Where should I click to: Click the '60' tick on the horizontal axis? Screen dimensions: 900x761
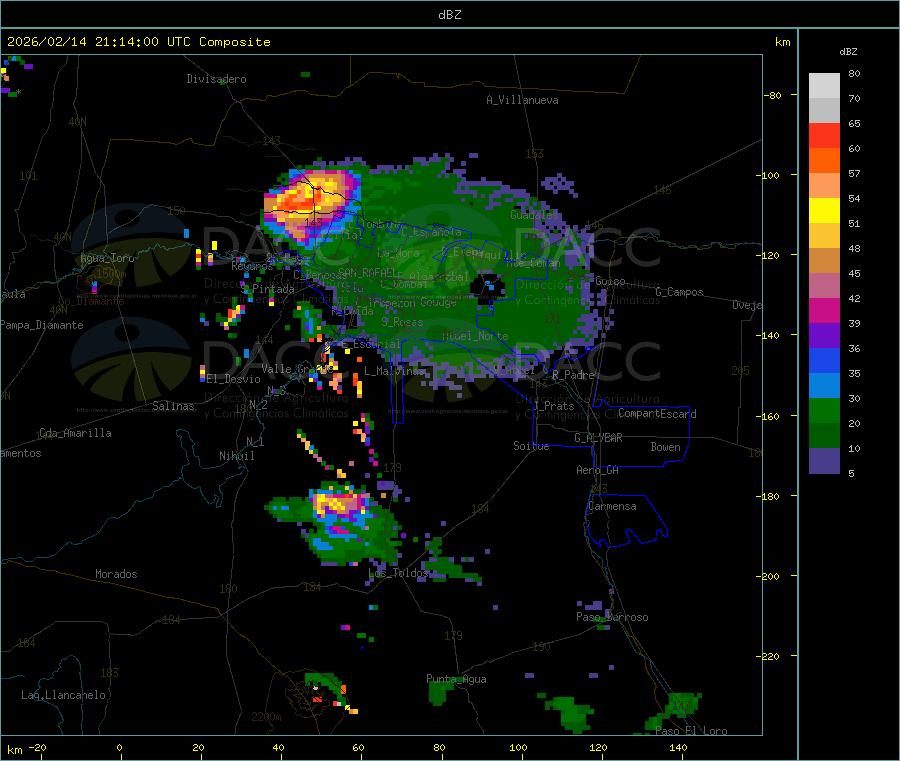(x=358, y=747)
